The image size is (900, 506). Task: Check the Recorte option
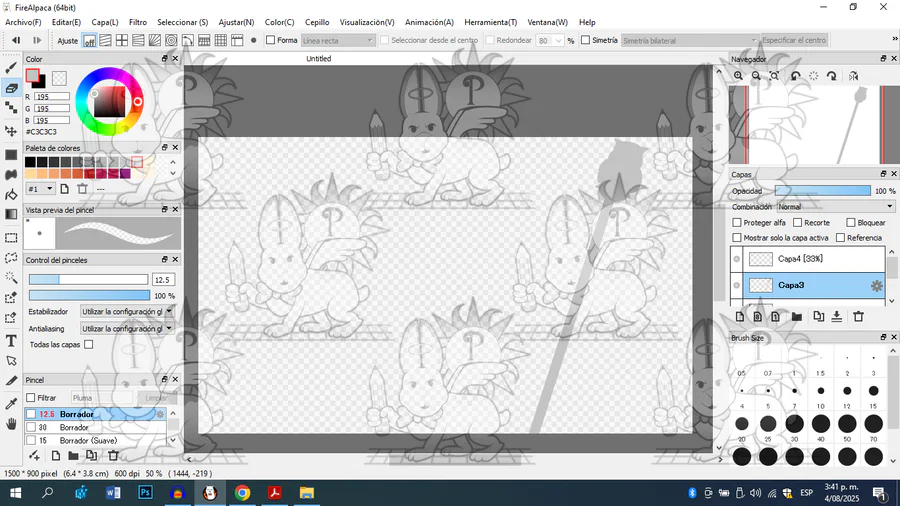797,223
